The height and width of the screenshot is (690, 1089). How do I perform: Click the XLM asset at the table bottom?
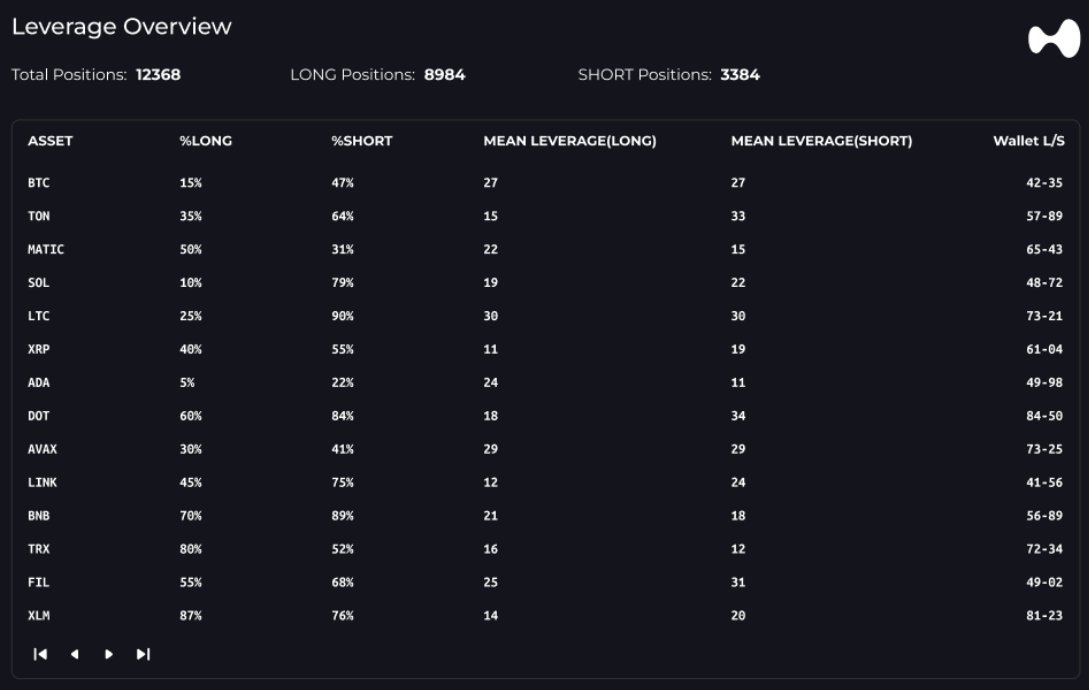[x=39, y=616]
